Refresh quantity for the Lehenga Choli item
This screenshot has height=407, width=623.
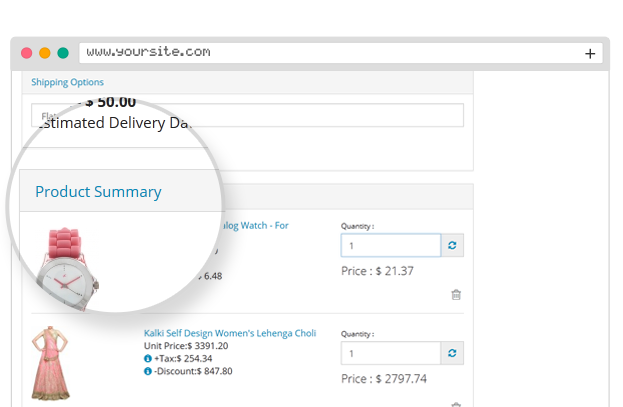coord(452,353)
